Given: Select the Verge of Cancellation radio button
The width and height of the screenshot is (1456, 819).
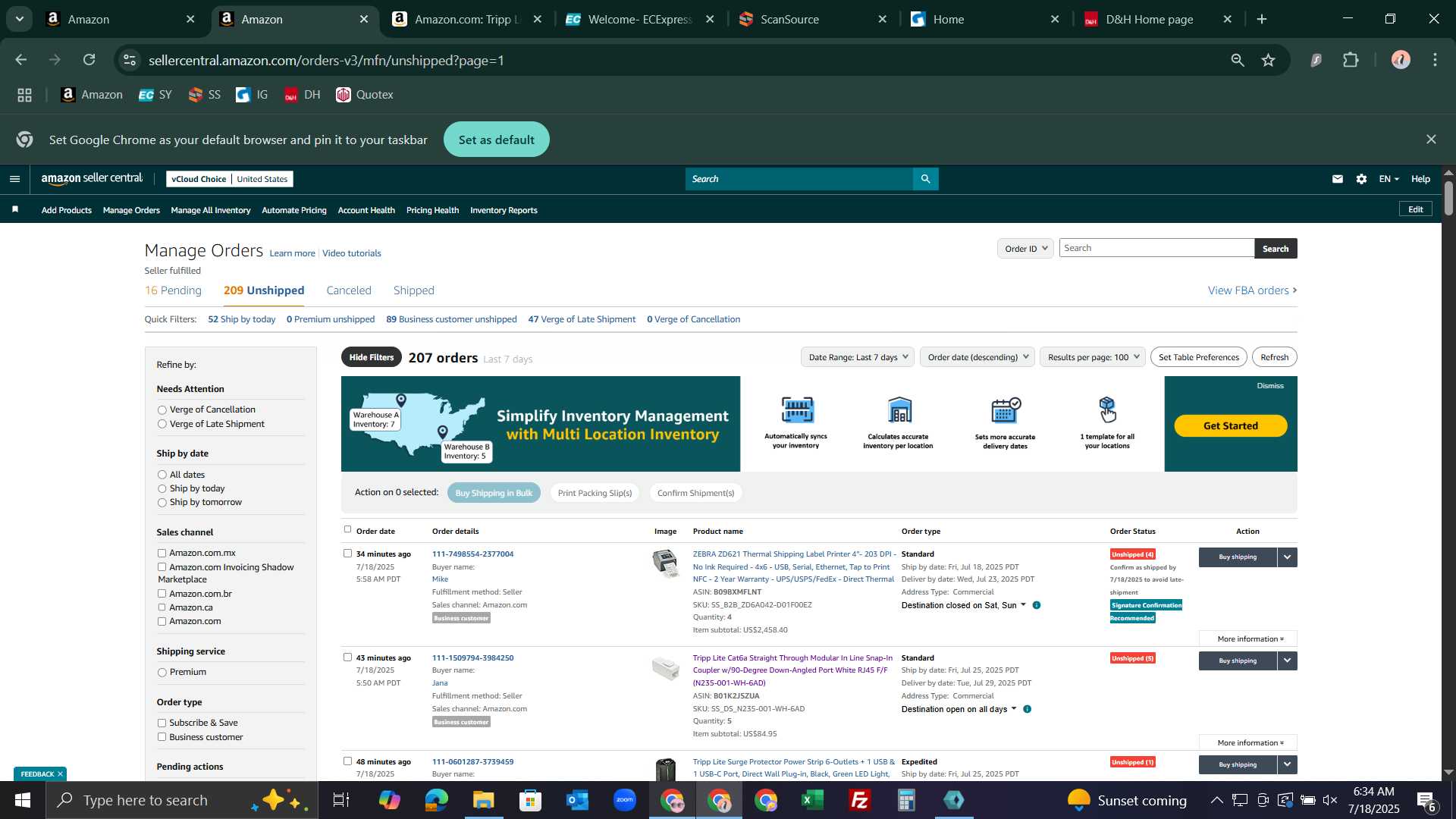Looking at the screenshot, I should [162, 410].
